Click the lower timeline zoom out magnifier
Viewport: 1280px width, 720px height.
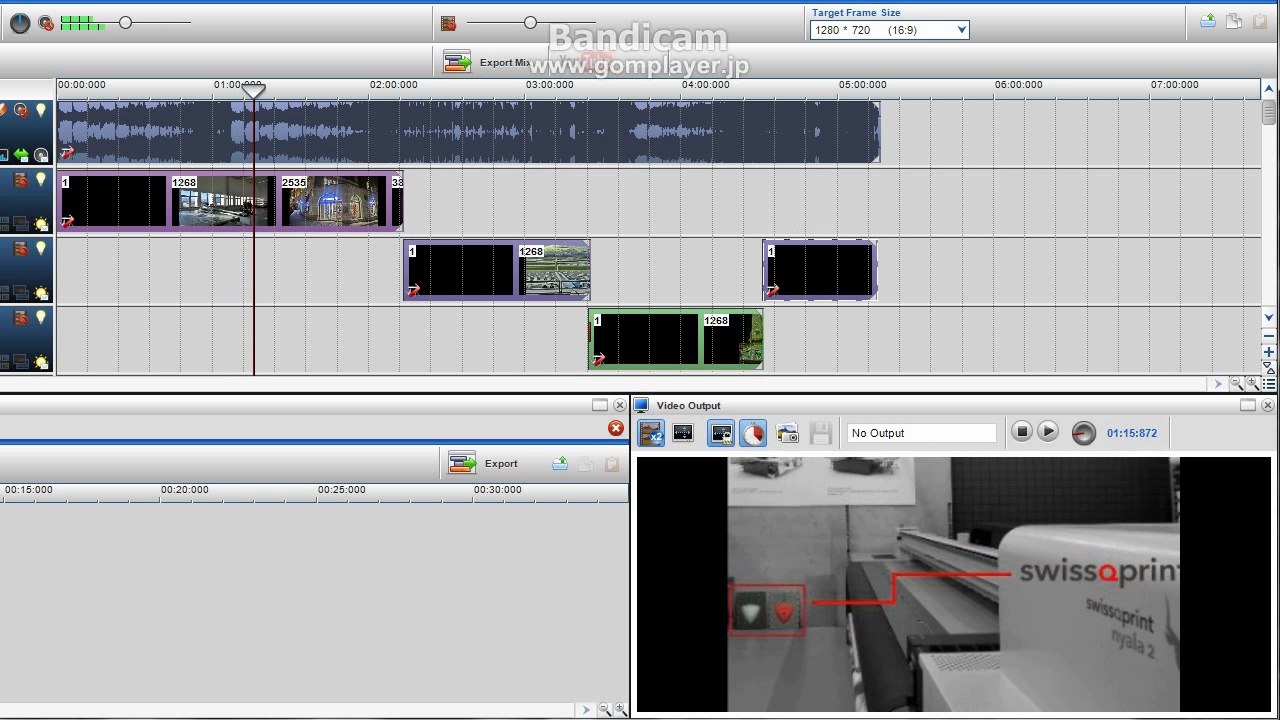tap(604, 709)
